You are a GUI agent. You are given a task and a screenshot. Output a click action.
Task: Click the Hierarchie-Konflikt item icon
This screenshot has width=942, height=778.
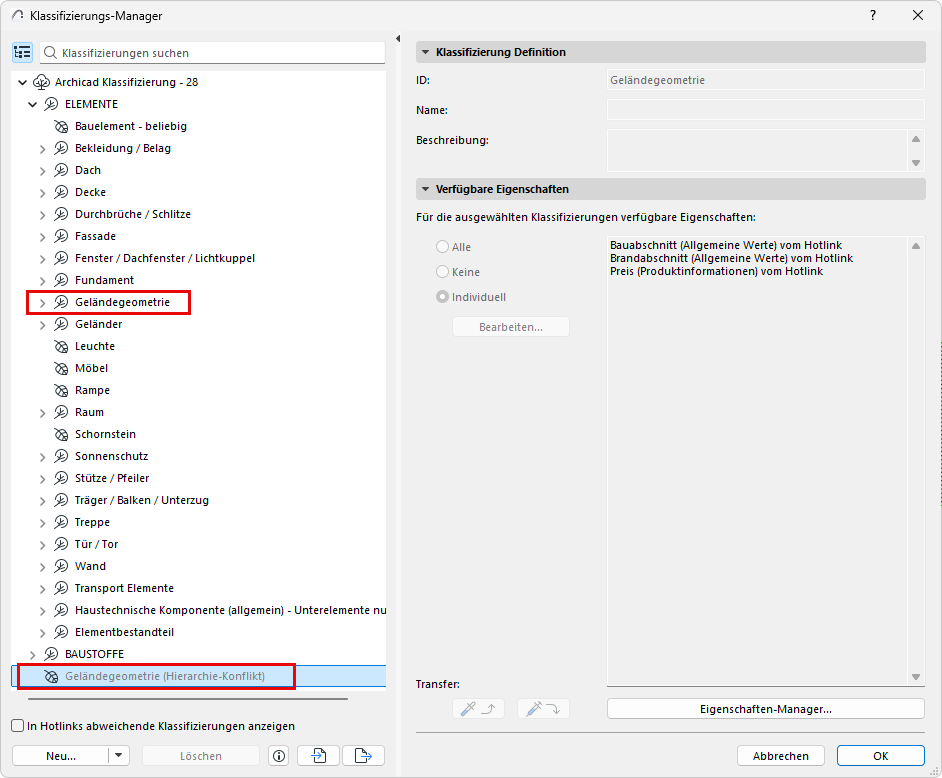pos(52,676)
